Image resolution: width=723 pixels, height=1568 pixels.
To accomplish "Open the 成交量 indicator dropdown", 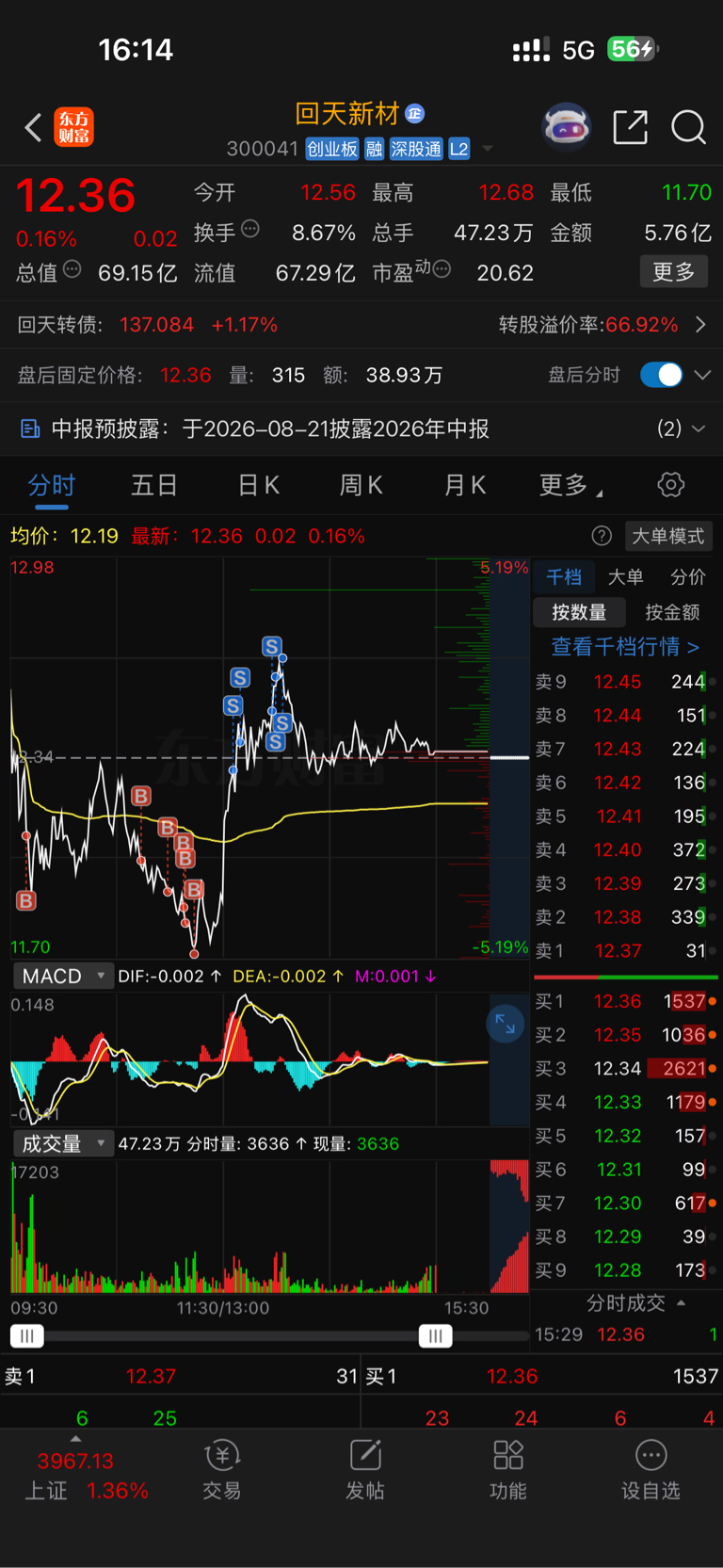I will coord(63,1143).
